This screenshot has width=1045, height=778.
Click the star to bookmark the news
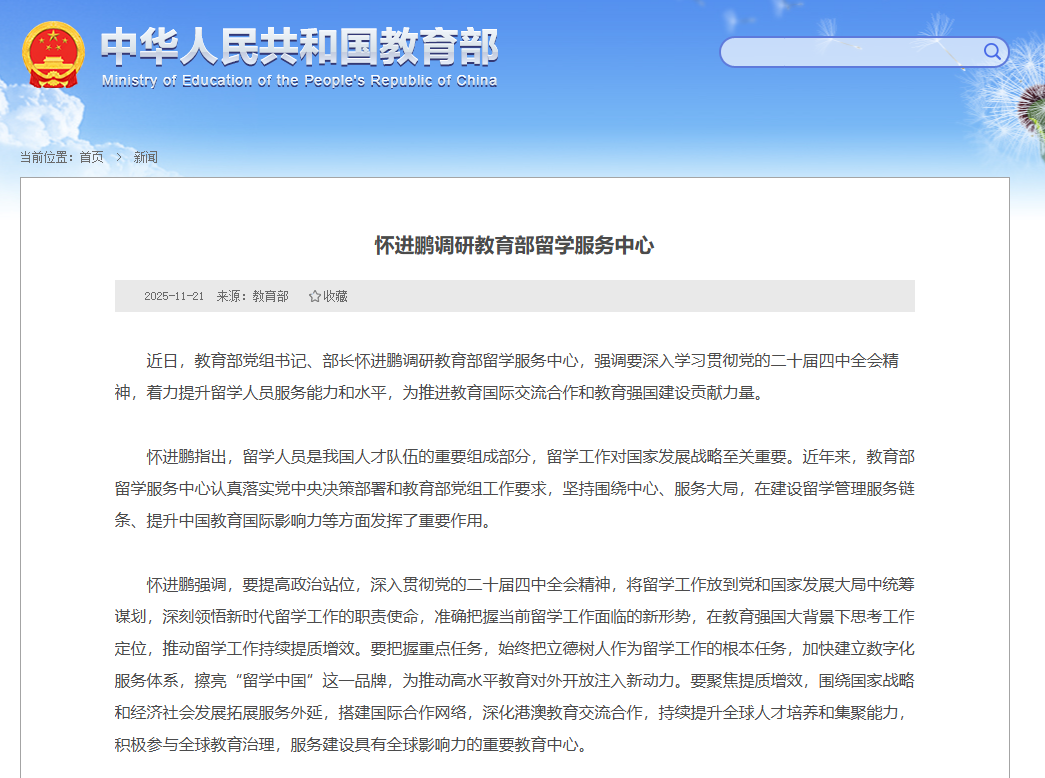click(316, 296)
